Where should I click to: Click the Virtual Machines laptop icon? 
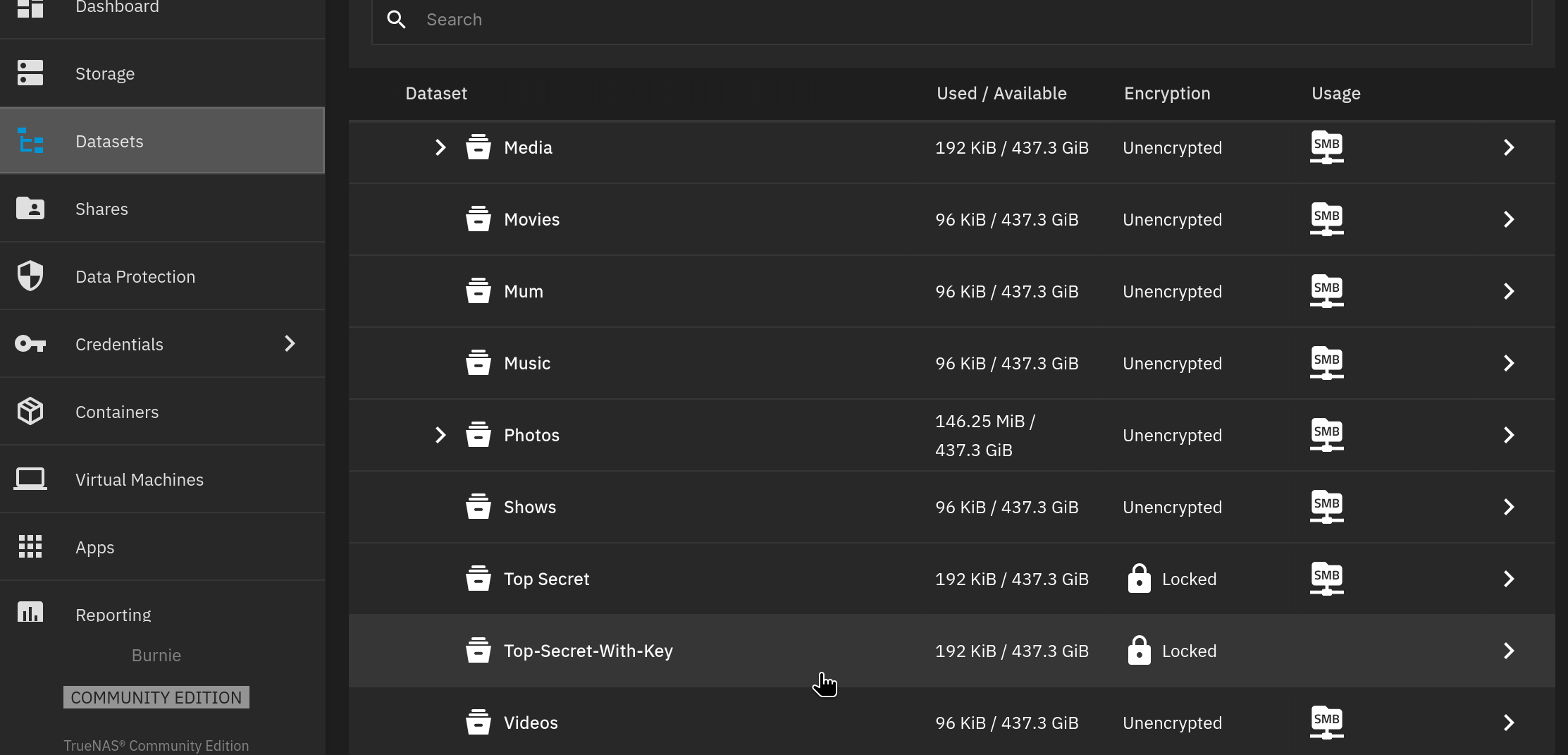tap(30, 479)
